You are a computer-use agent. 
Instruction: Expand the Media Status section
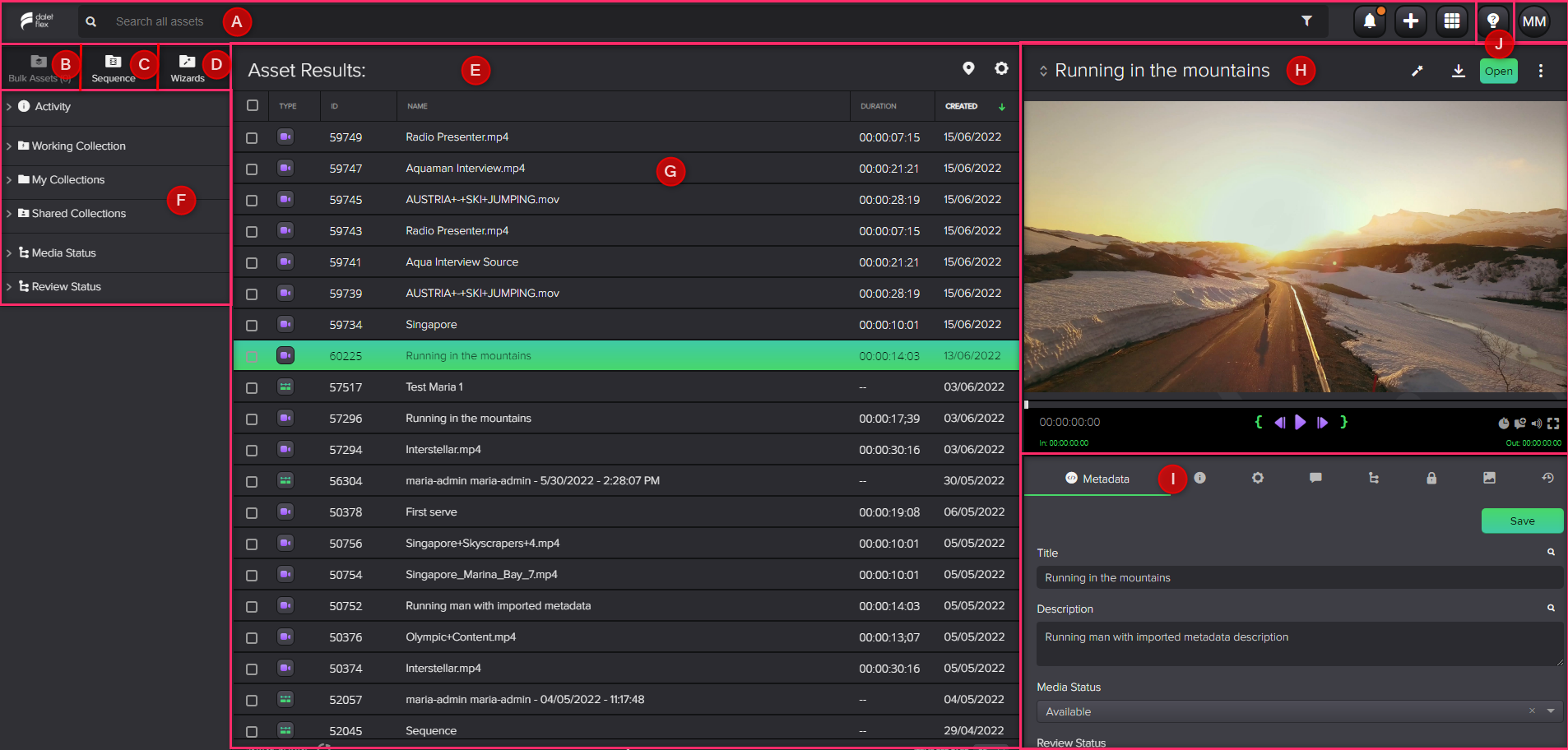(9, 253)
